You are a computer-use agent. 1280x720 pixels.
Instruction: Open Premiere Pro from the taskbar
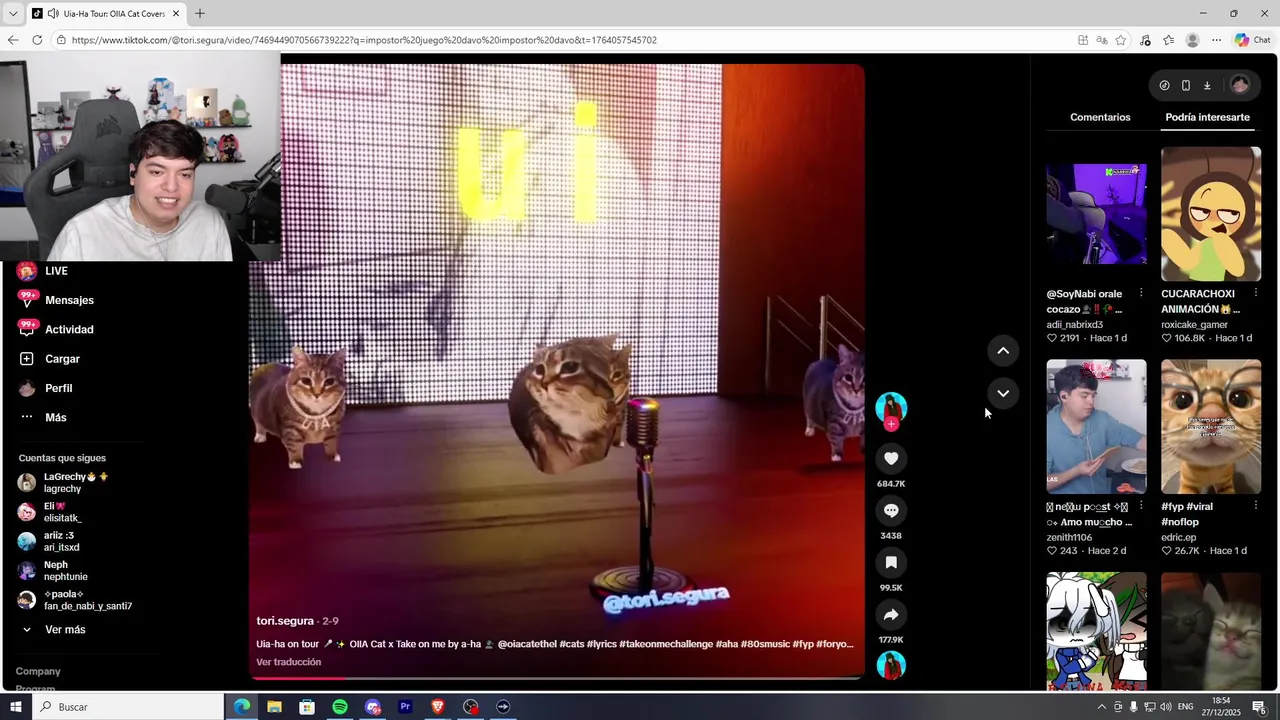coord(405,707)
